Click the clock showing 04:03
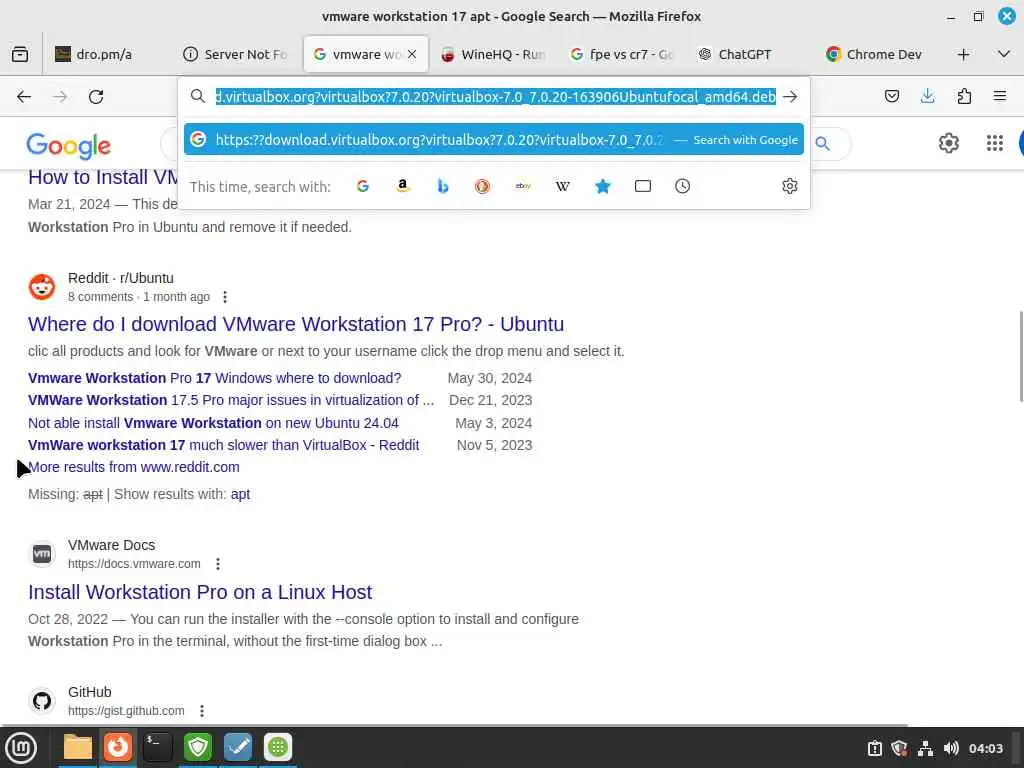The width and height of the screenshot is (1024, 768). tap(985, 748)
